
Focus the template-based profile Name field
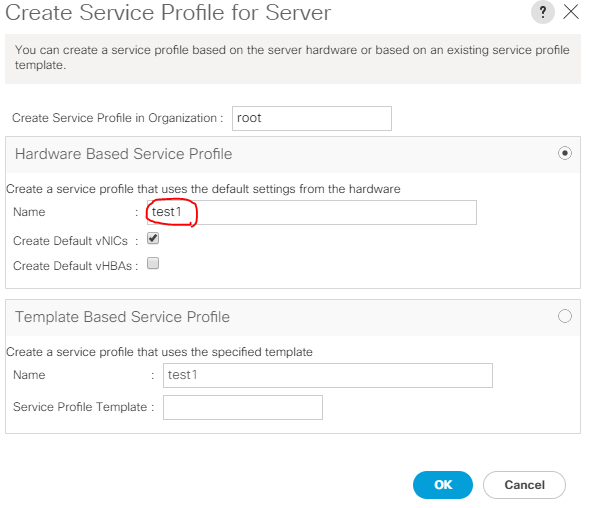(x=328, y=375)
